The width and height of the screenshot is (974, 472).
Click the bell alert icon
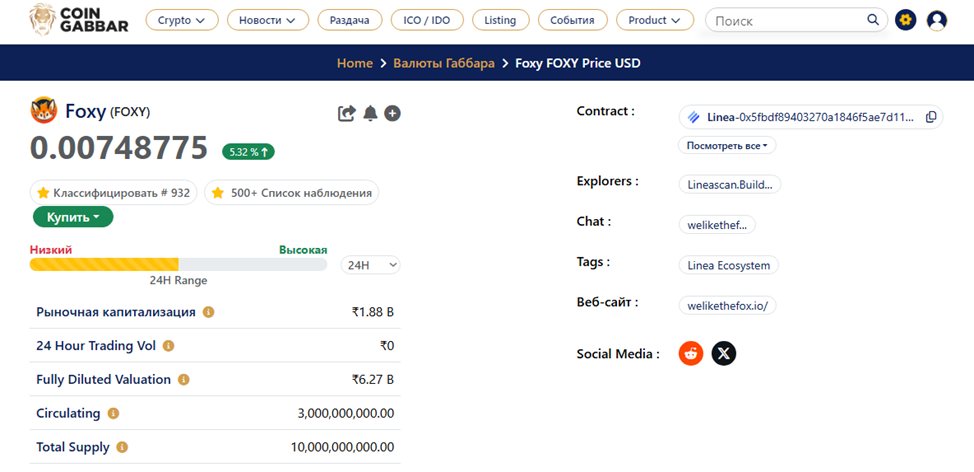370,113
